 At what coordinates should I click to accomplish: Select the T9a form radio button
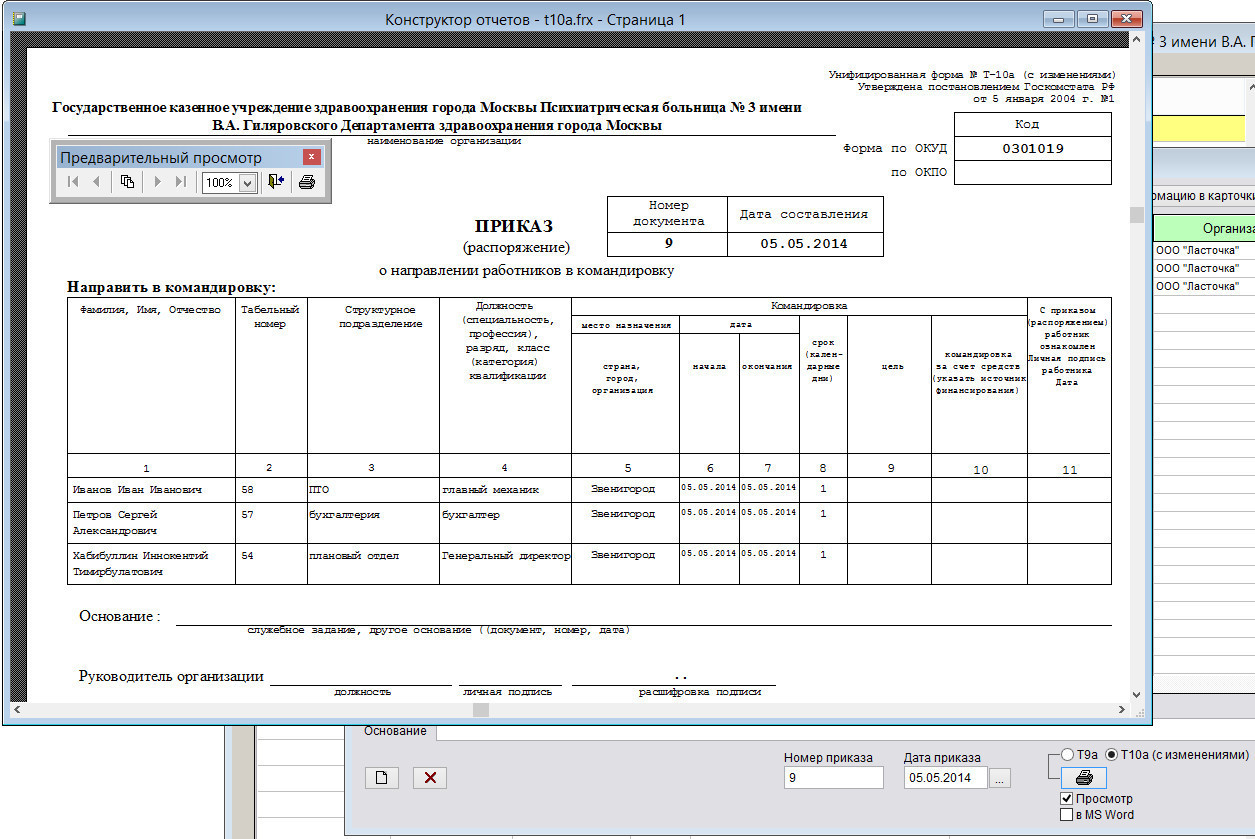click(1067, 755)
